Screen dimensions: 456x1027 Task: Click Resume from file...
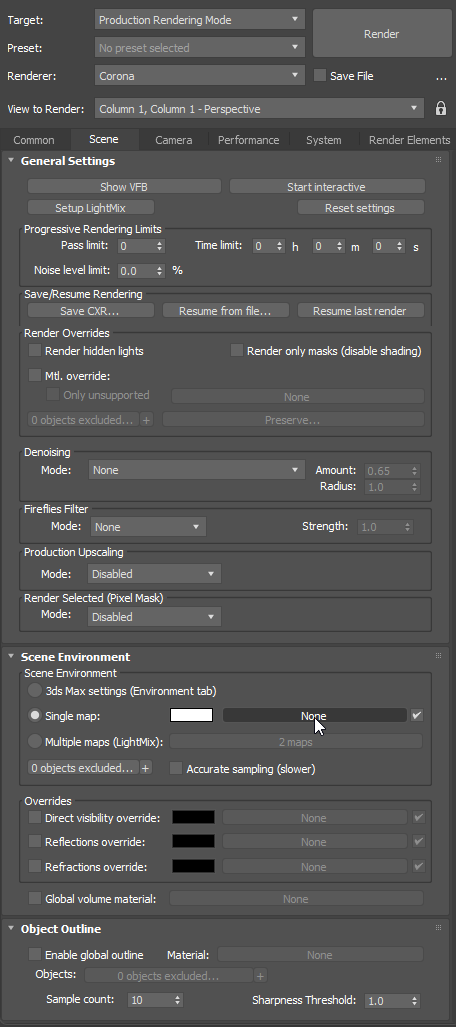[225, 310]
